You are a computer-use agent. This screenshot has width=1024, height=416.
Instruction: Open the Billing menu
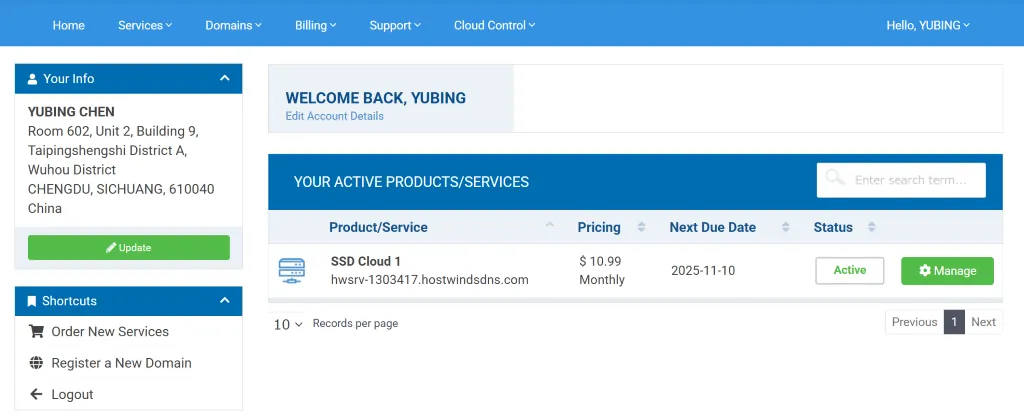tap(315, 25)
